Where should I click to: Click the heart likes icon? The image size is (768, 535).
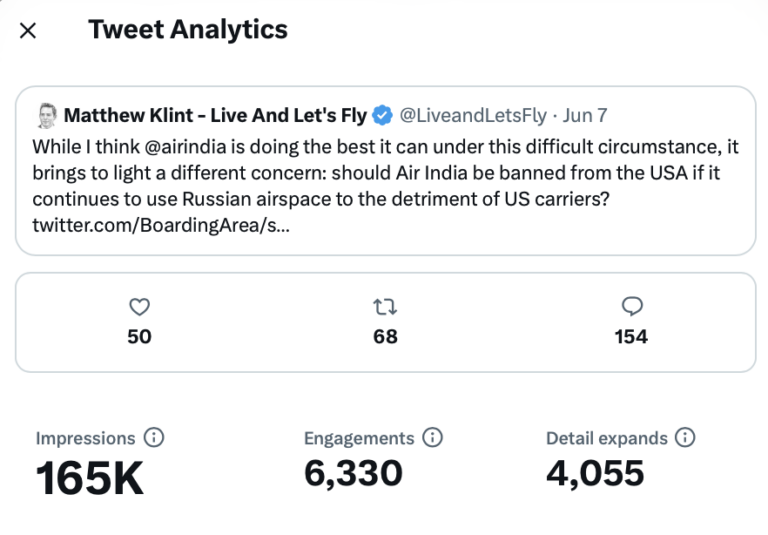(x=140, y=307)
